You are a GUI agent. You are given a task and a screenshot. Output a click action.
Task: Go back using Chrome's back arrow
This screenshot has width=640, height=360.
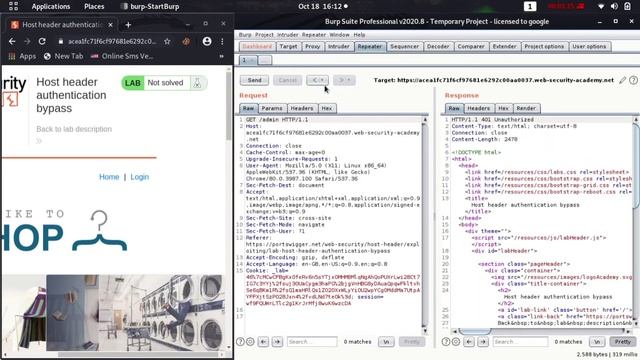pyautogui.click(x=12, y=41)
